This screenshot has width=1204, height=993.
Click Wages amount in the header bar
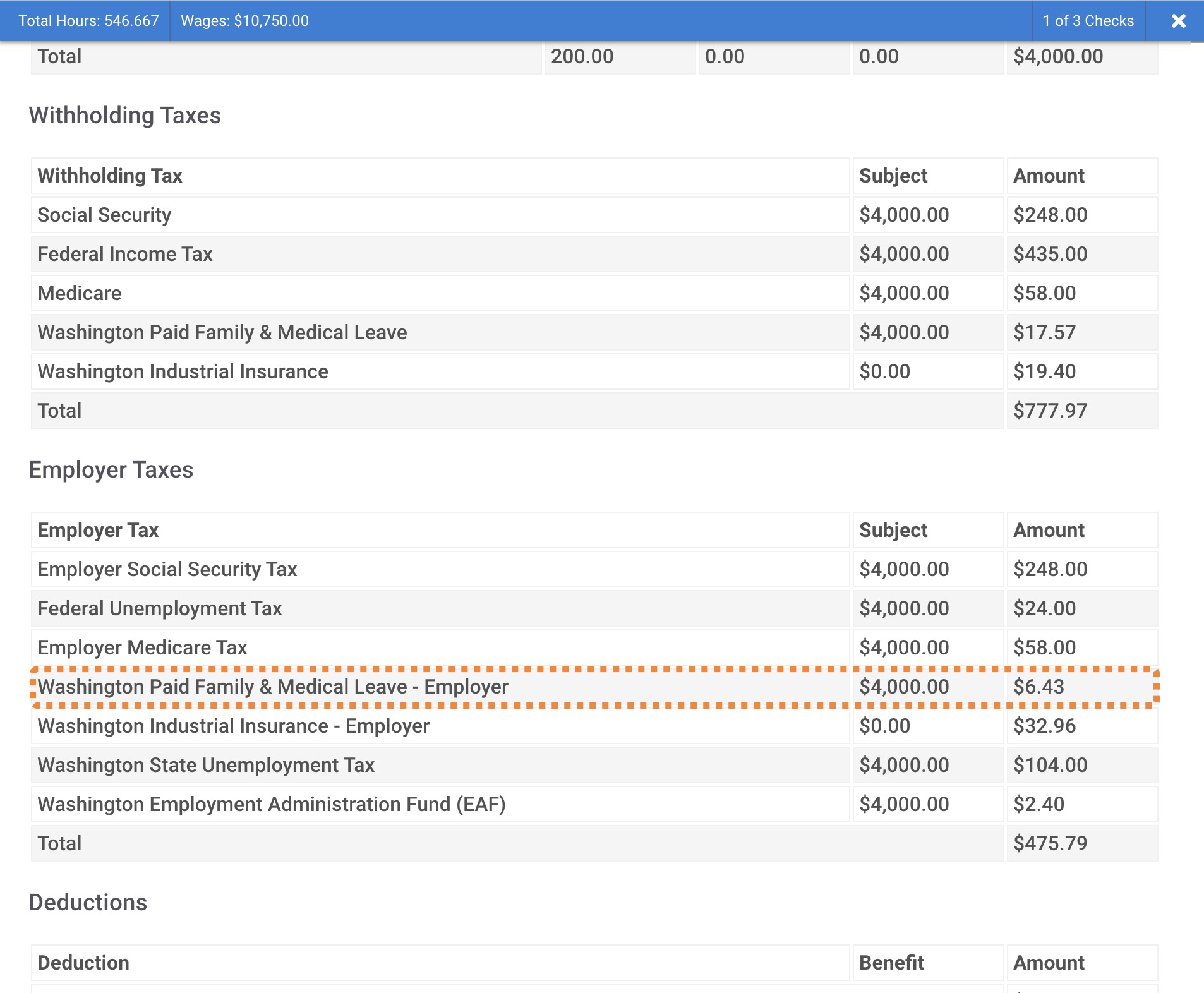pos(244,21)
